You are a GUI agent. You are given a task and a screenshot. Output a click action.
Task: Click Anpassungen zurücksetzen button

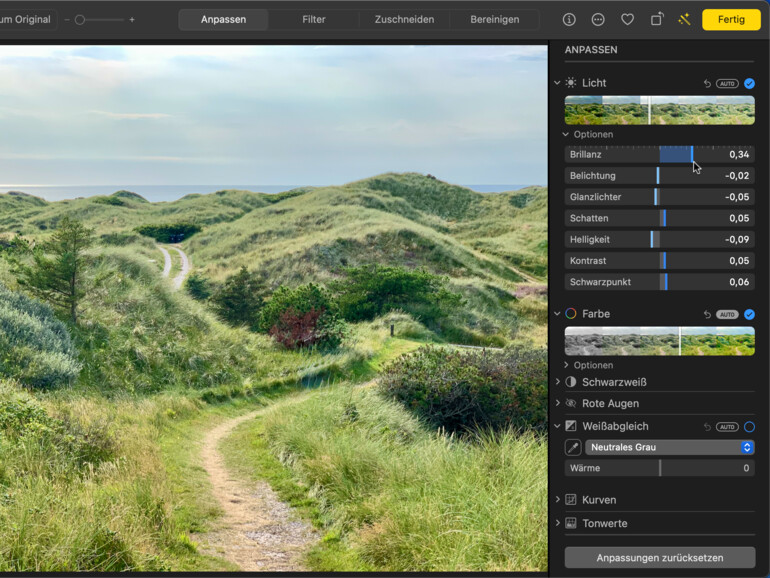pos(659,557)
